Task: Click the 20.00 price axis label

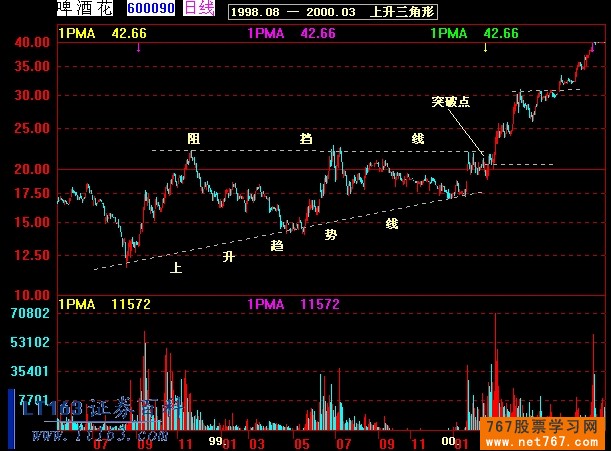Action: (x=32, y=169)
